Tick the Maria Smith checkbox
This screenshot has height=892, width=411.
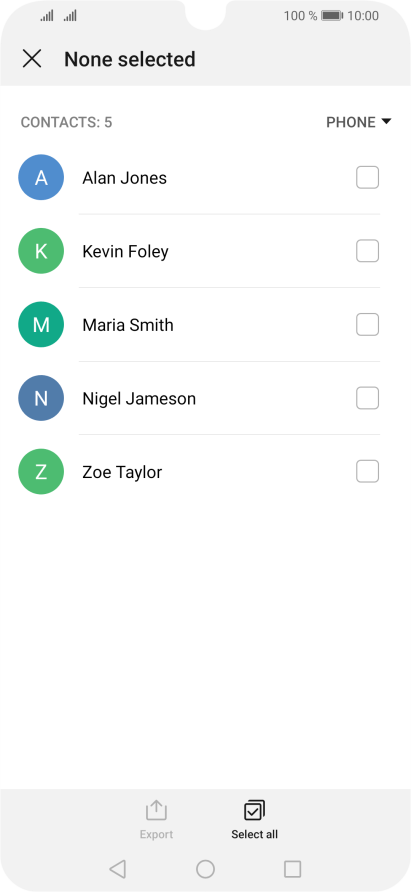point(367,324)
